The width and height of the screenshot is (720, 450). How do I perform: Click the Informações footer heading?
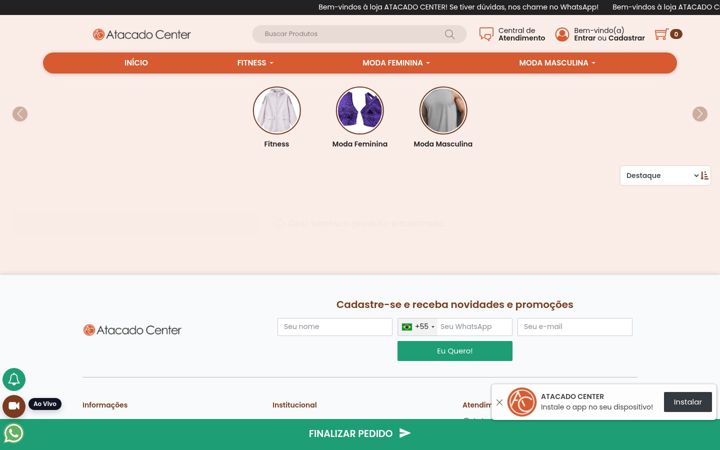(x=105, y=405)
